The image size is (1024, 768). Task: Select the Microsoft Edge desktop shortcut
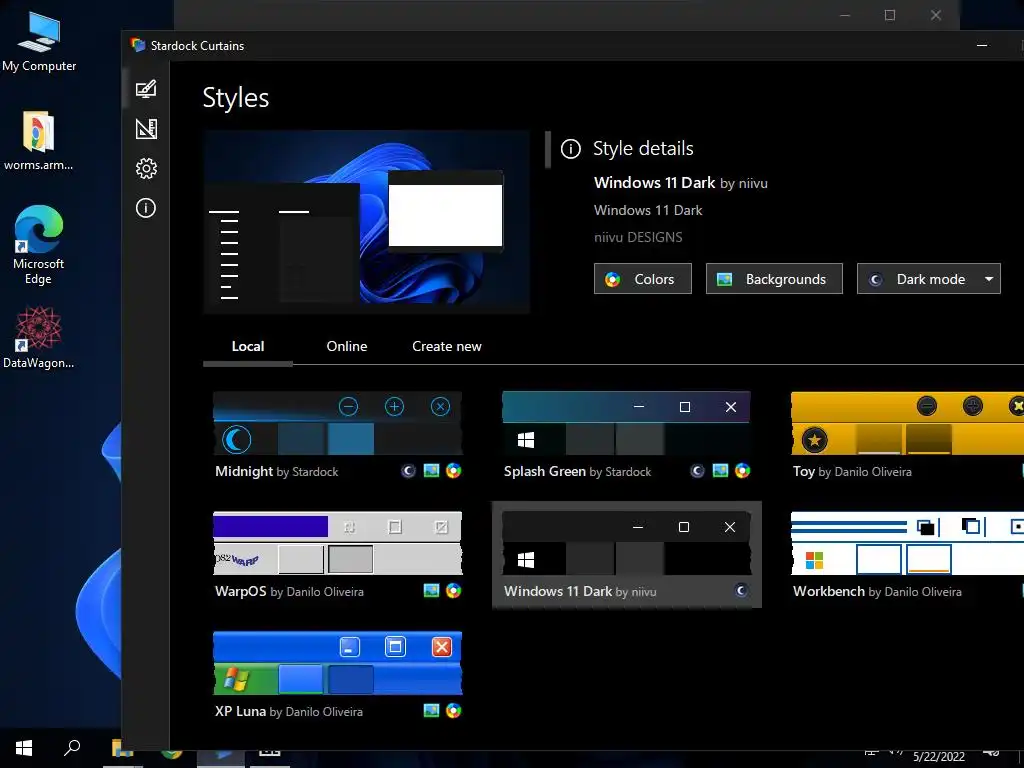(x=39, y=245)
